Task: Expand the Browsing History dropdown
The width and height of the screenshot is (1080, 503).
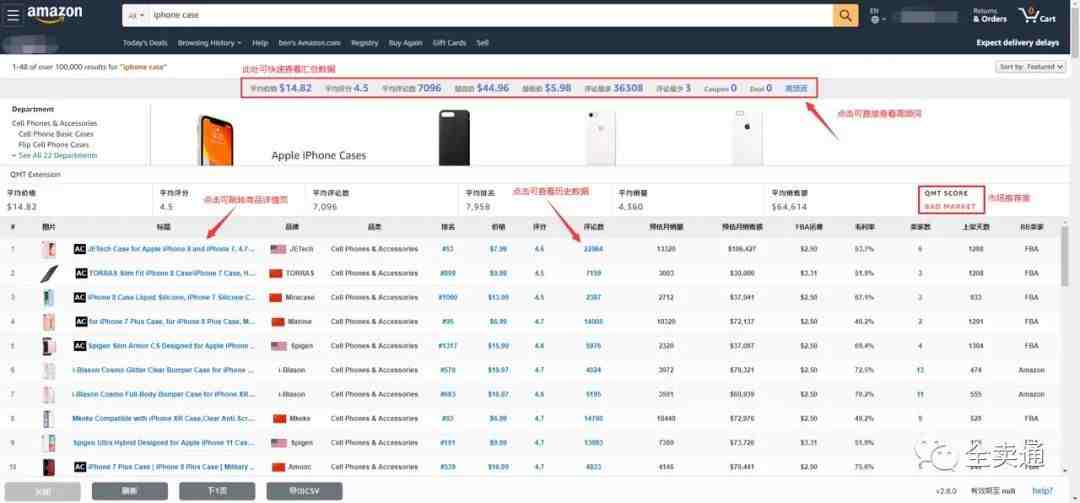Action: coord(209,43)
